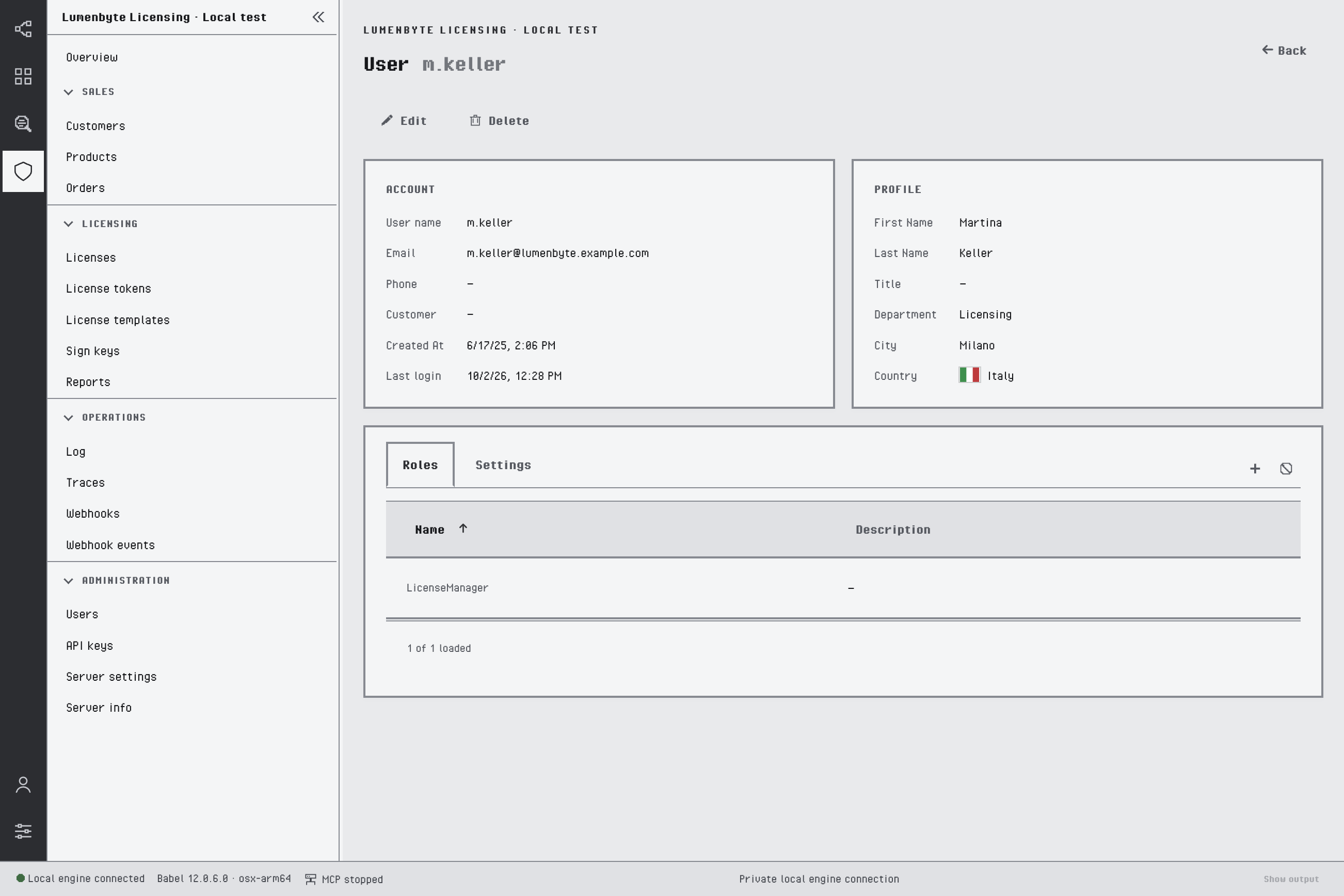Screen dimensions: 1344x896
Task: Open the share/graph icon in left rail
Action: click(x=23, y=28)
